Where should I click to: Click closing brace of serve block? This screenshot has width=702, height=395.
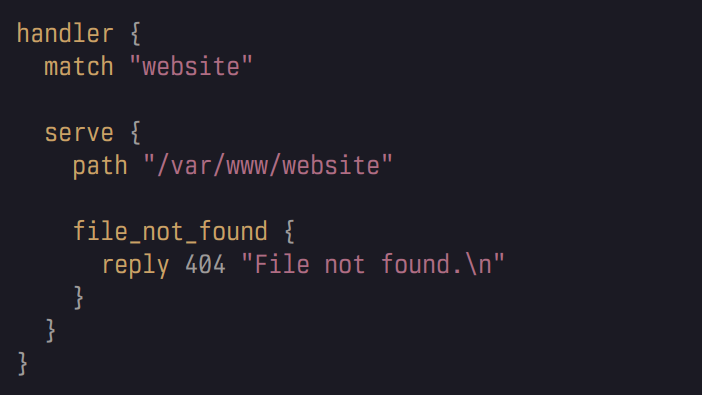tap(51, 331)
